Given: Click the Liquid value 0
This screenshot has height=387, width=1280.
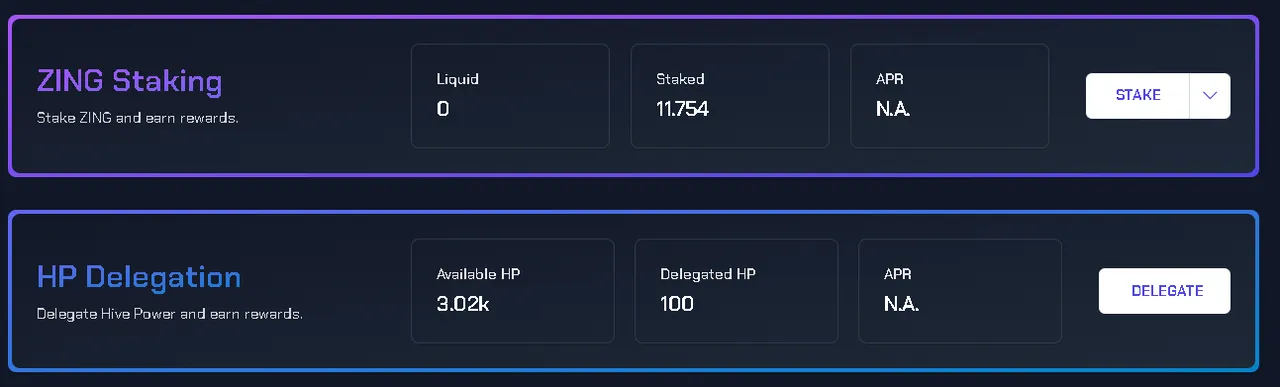Looking at the screenshot, I should coord(443,109).
